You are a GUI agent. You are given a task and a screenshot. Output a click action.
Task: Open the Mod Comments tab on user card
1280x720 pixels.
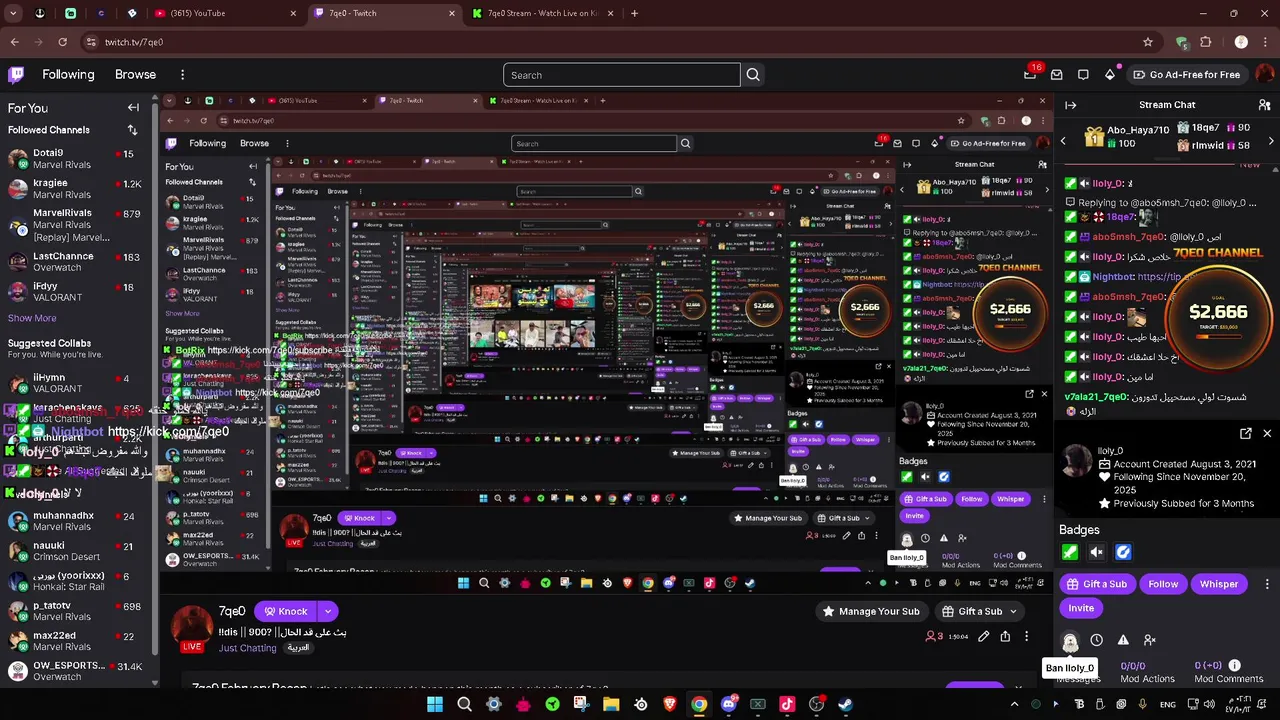tap(1228, 672)
